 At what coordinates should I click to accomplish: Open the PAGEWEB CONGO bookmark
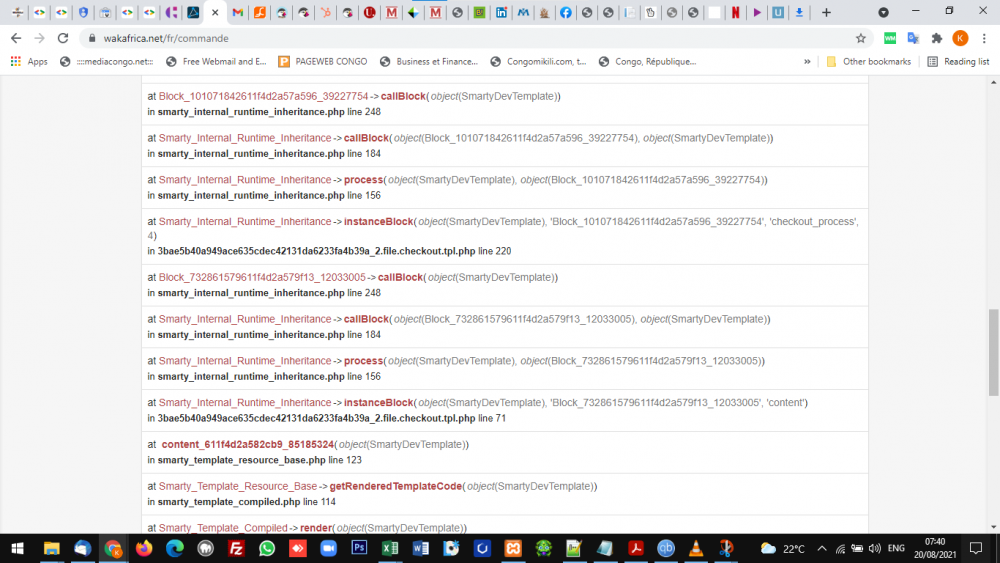tap(323, 62)
